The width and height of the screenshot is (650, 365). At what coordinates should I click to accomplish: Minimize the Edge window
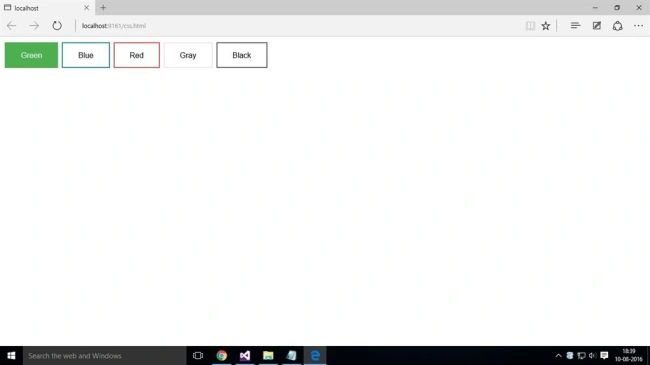click(595, 7)
